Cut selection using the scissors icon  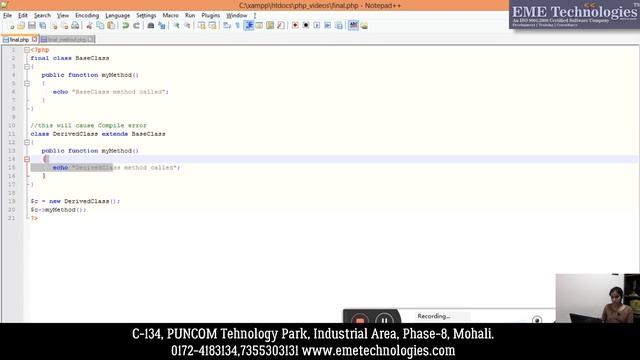tap(89, 26)
